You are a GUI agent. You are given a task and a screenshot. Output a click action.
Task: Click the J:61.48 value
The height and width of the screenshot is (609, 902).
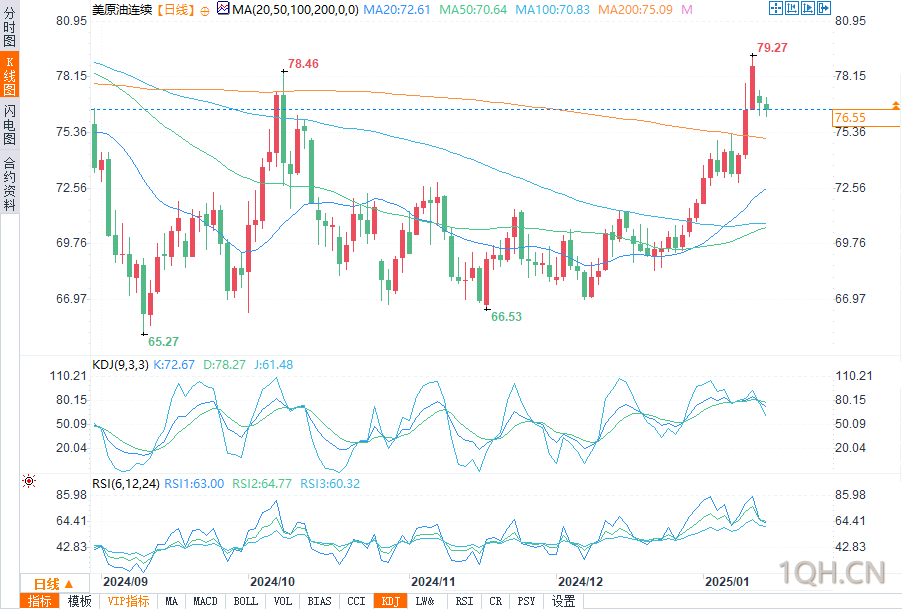(273, 365)
